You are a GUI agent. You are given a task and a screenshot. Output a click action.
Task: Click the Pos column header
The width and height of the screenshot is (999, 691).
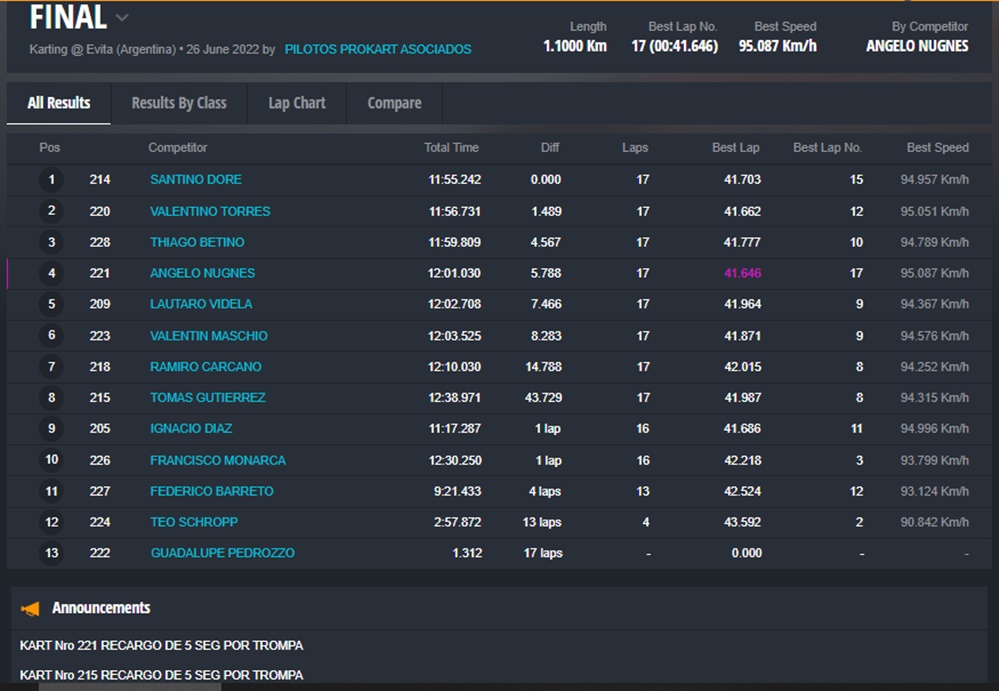pos(50,148)
